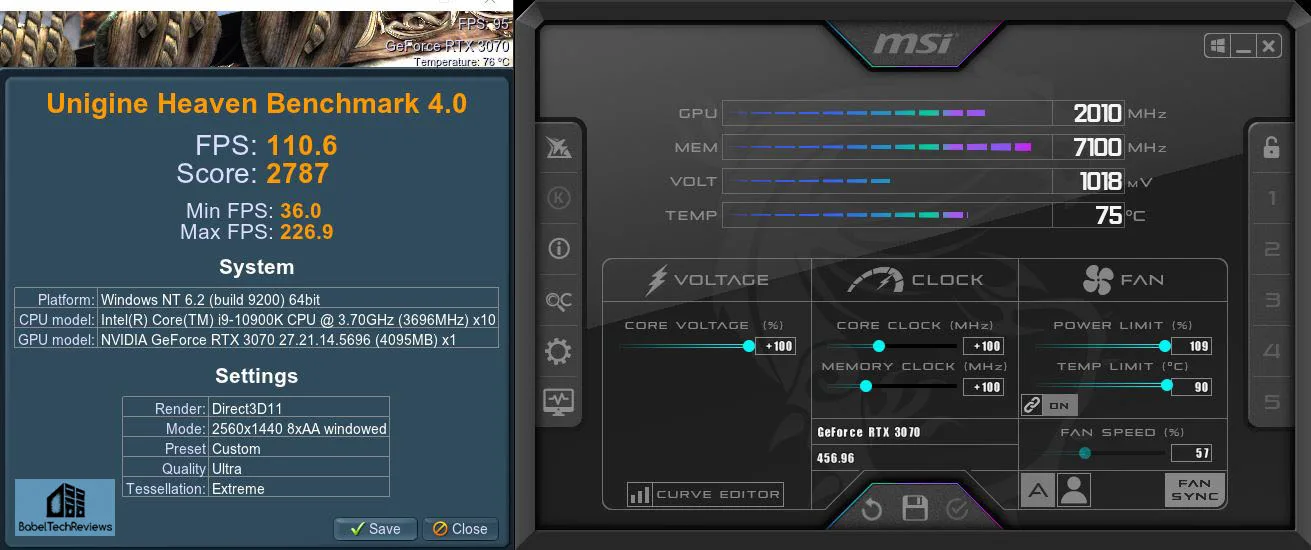Screen dimensions: 1311x550
Task: Click the BabelTechReviews logo
Action: [65, 508]
